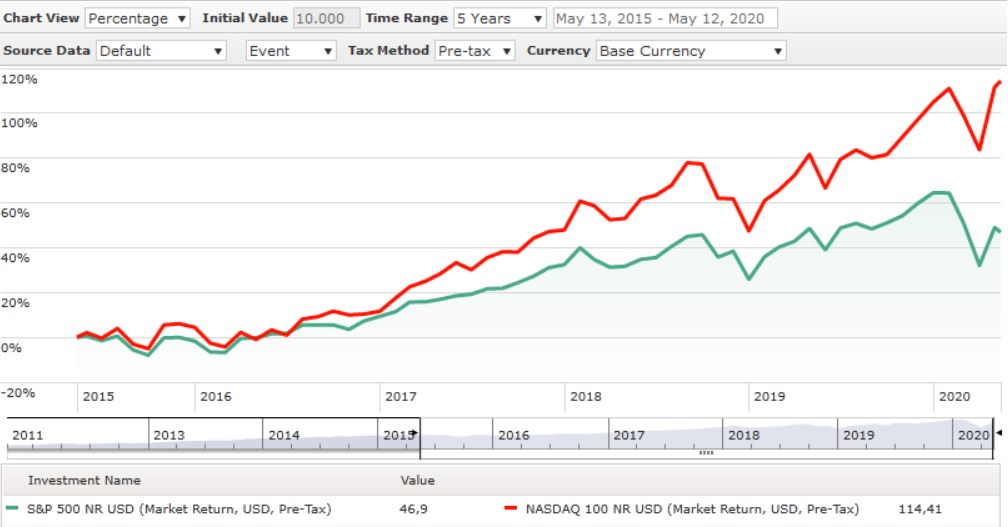The height and width of the screenshot is (527, 1008).
Task: Click left range handle arrow on timeline
Action: (x=415, y=433)
